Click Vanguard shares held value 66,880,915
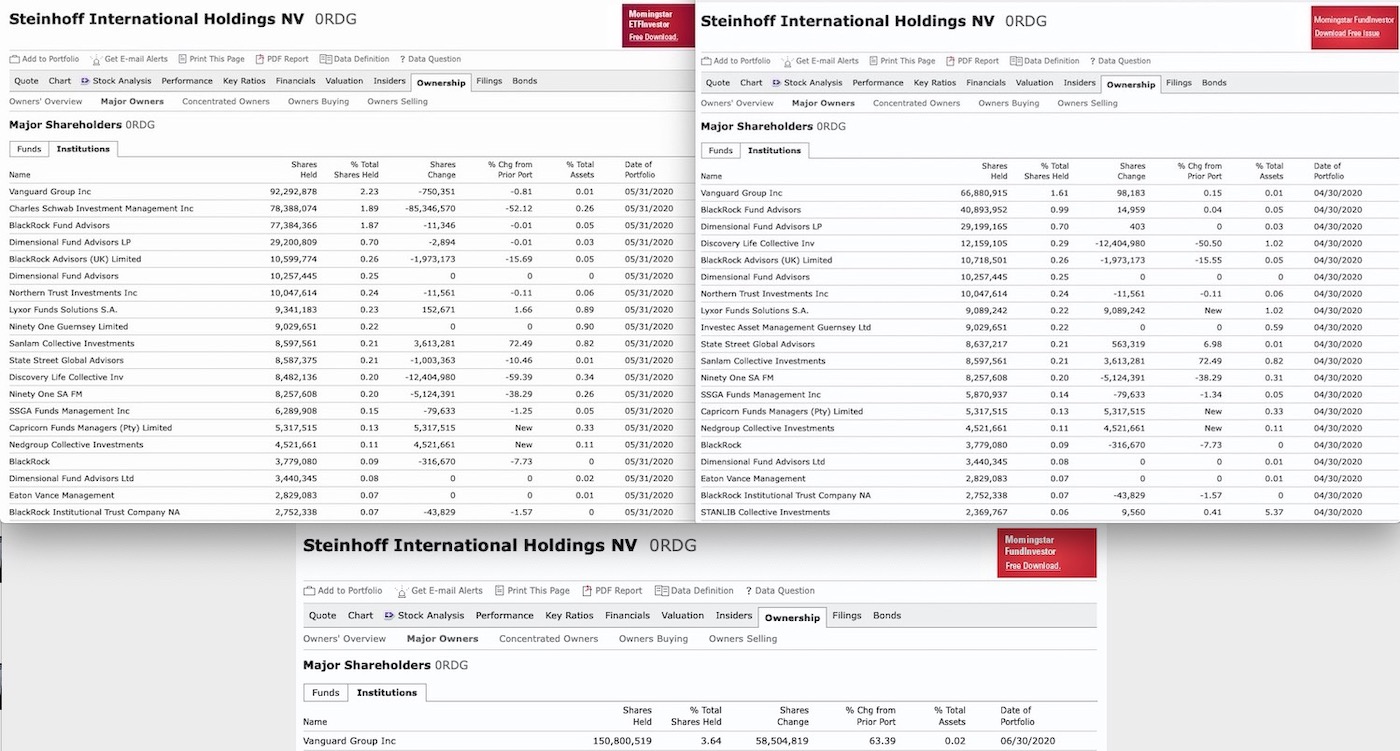The image size is (1400, 751). 984,193
